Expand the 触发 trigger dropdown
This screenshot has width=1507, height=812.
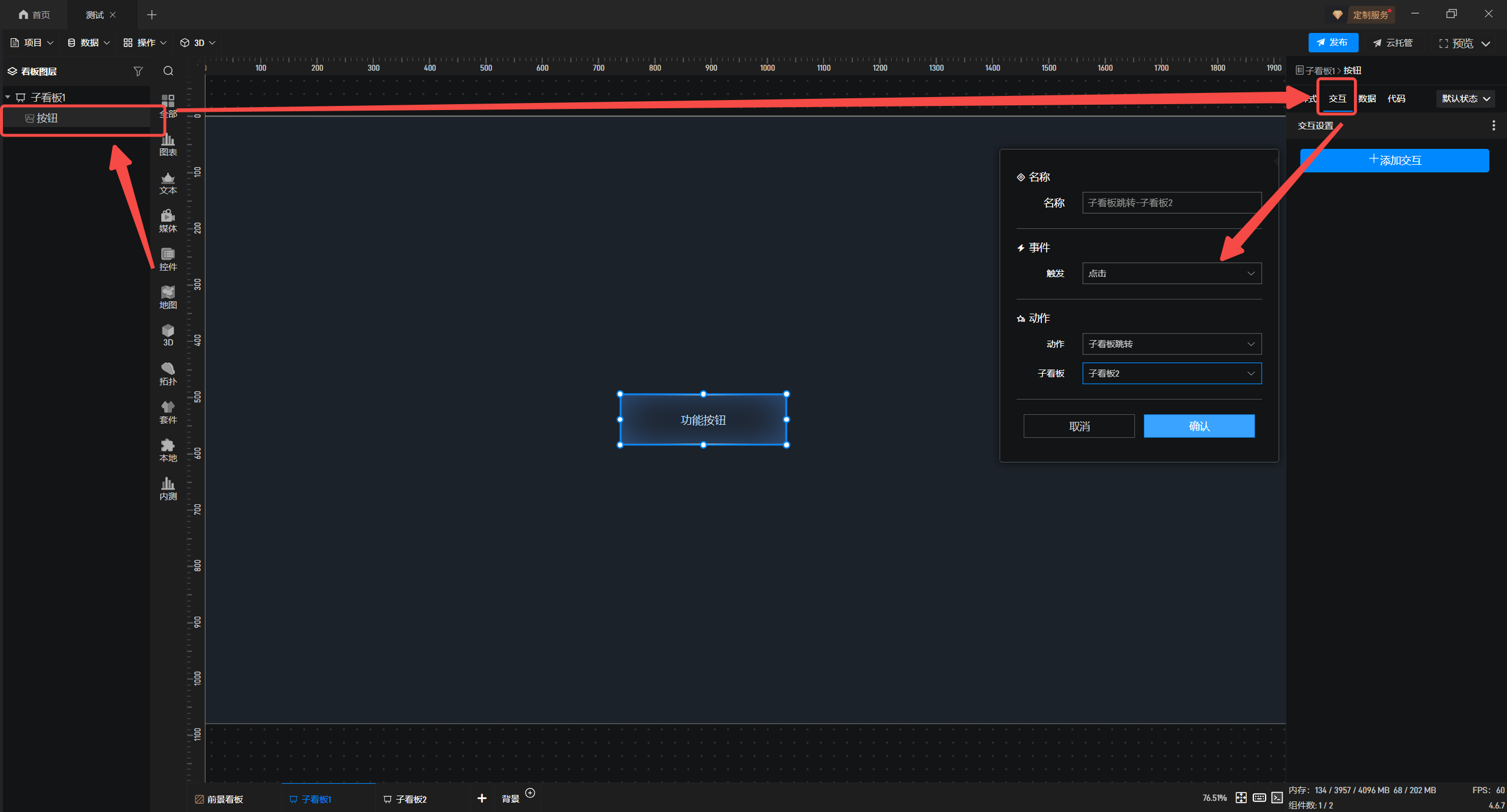1171,274
